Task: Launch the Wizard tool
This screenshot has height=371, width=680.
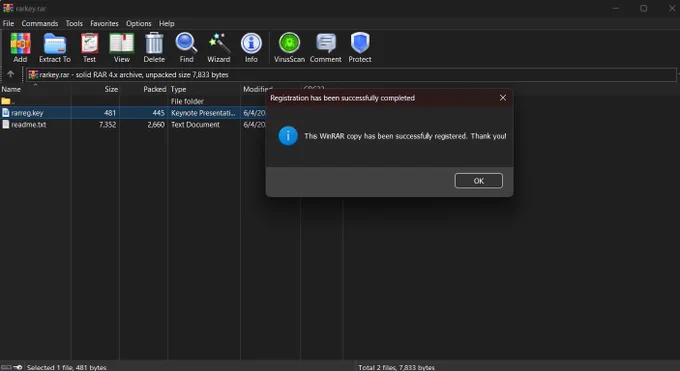Action: click(219, 48)
